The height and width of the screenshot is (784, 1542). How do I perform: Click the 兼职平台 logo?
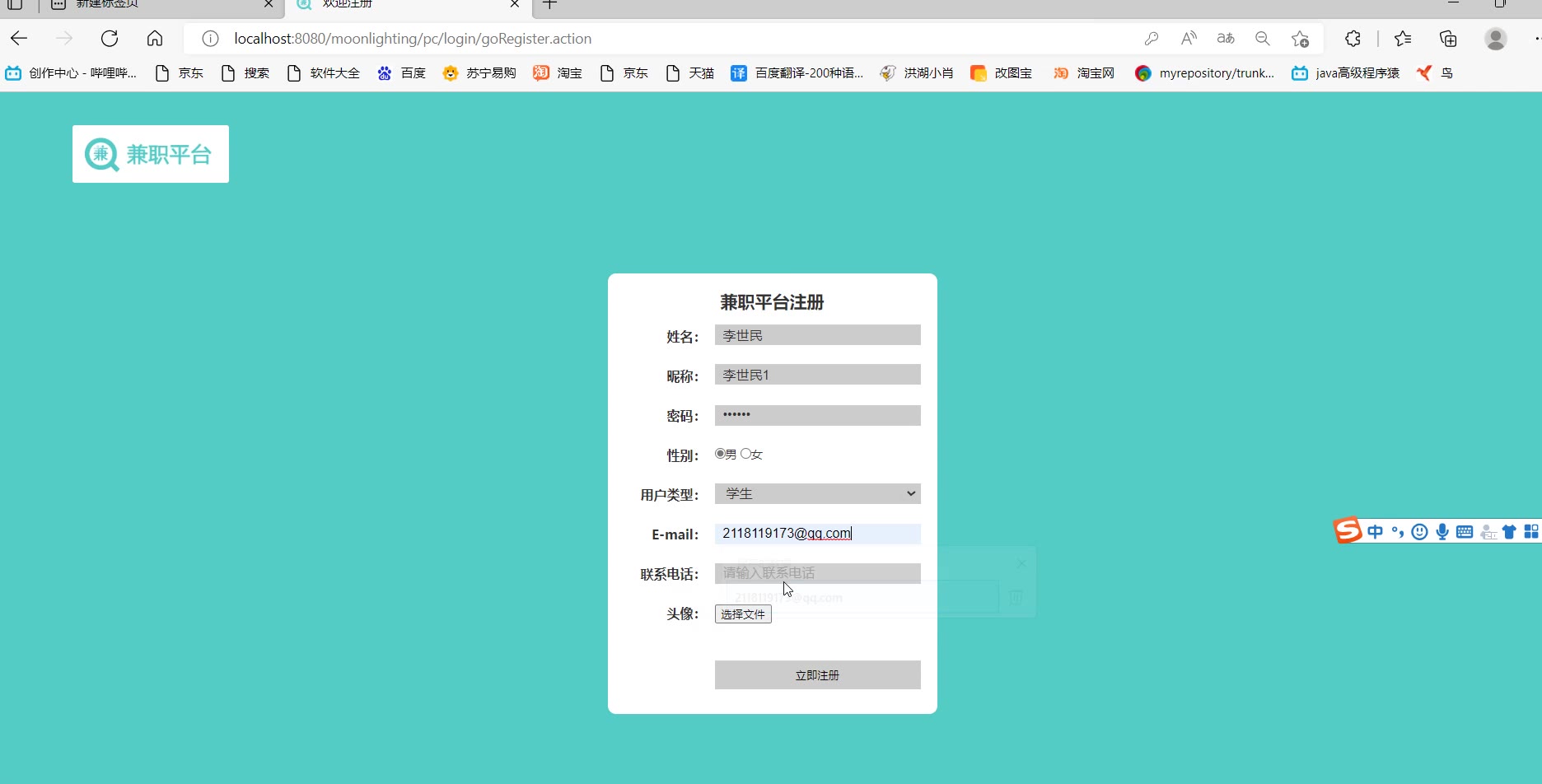tap(151, 154)
